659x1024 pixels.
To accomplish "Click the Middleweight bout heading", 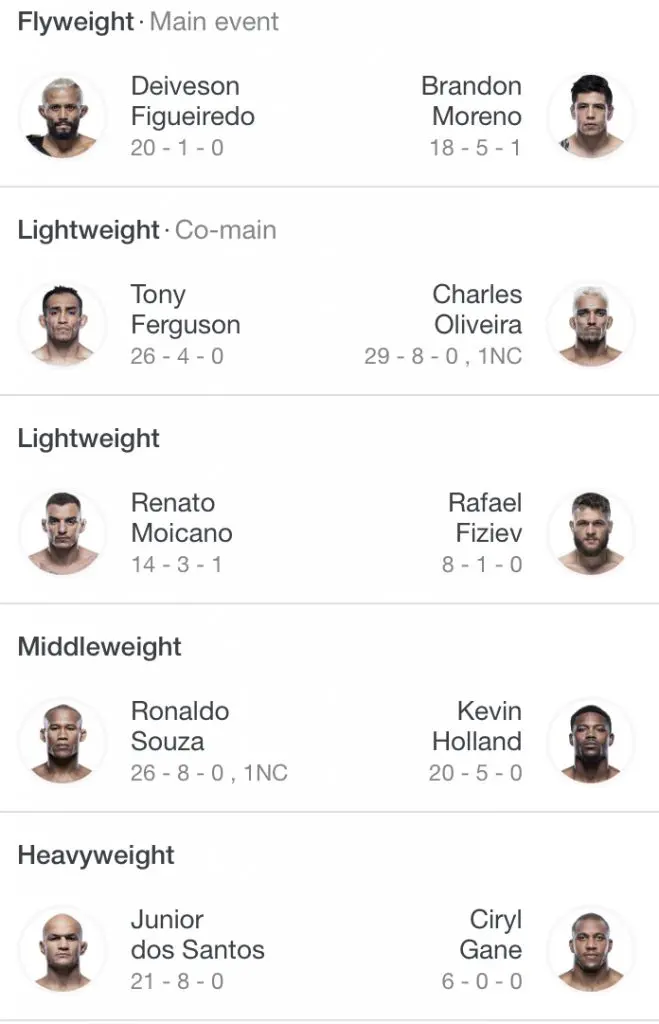I will (x=100, y=647).
